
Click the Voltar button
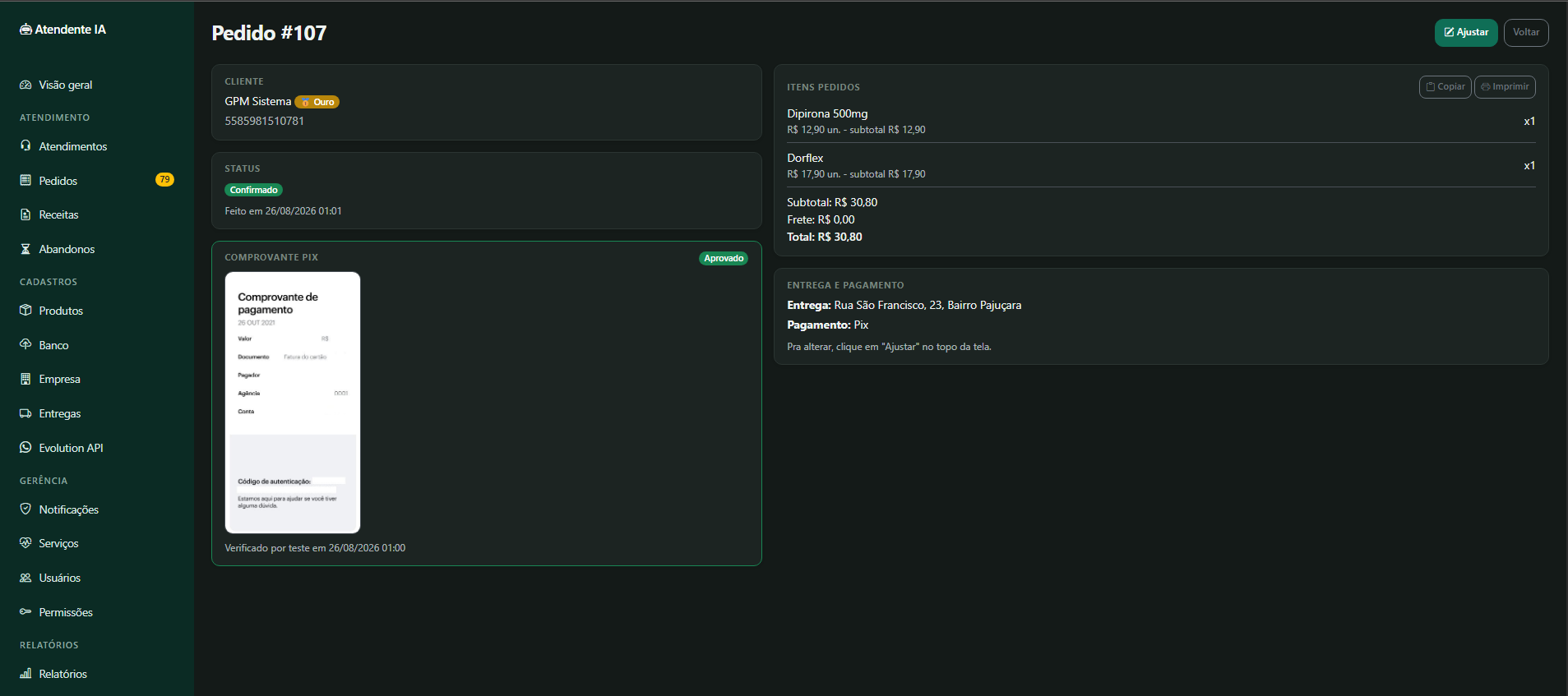pyautogui.click(x=1526, y=33)
